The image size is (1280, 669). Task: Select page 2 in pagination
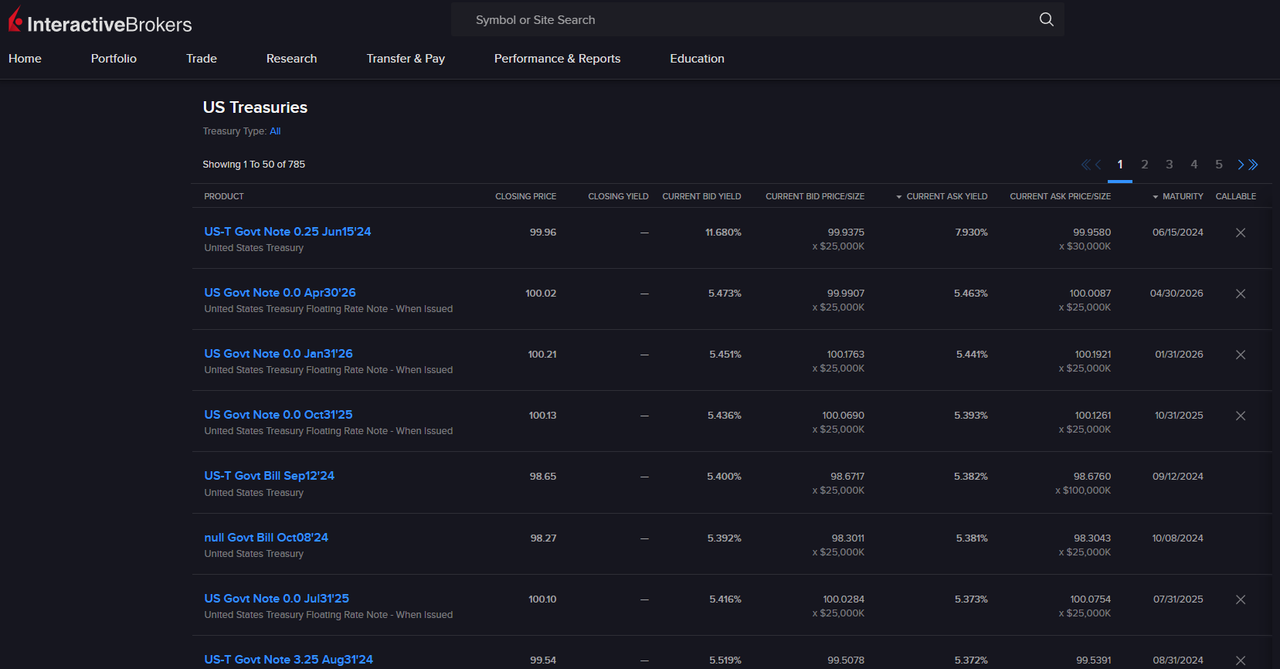(1145, 165)
